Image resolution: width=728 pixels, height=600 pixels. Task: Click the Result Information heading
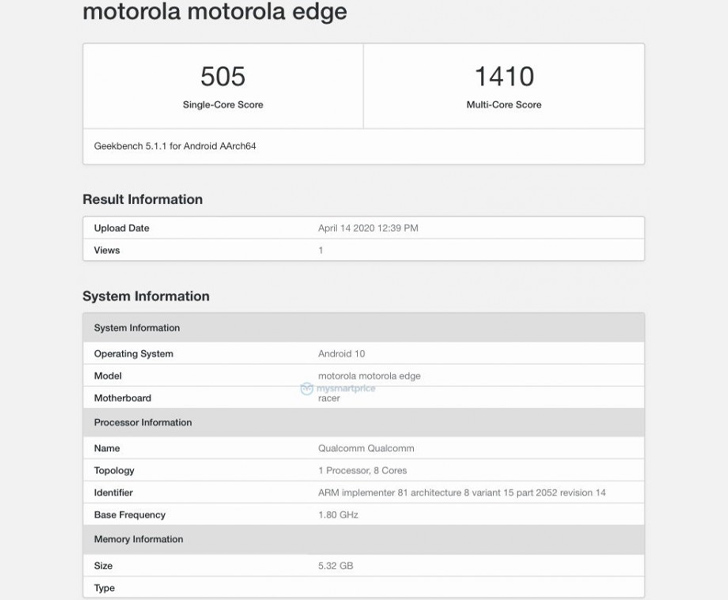click(x=142, y=199)
